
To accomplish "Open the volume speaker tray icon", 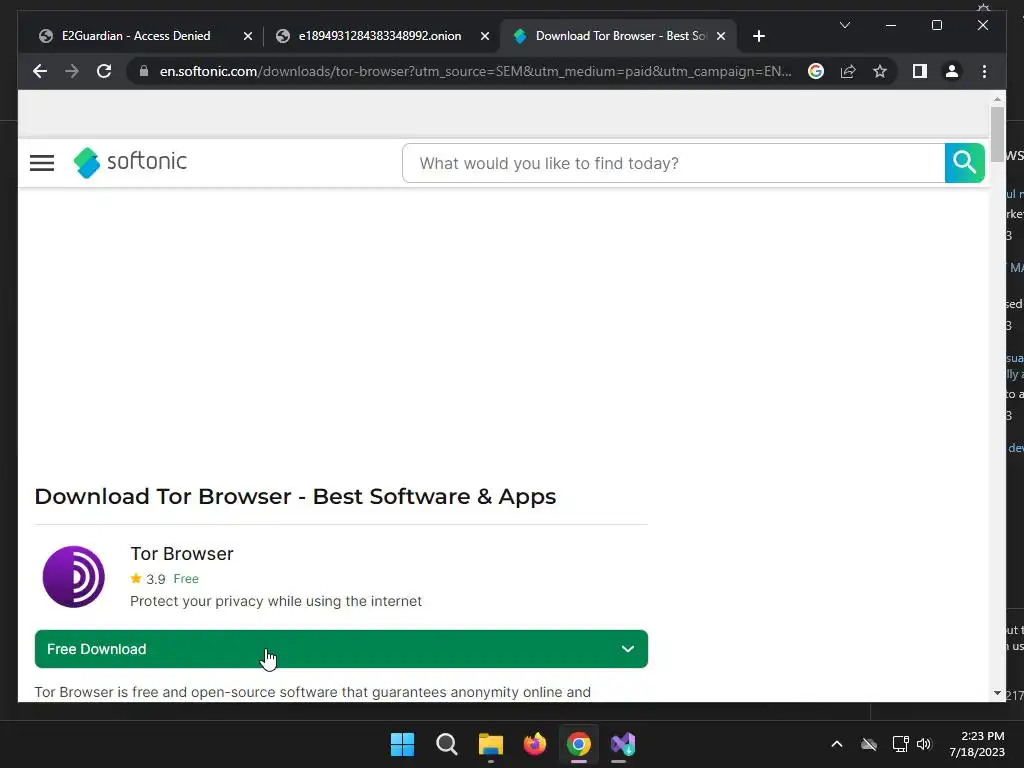I will click(923, 744).
